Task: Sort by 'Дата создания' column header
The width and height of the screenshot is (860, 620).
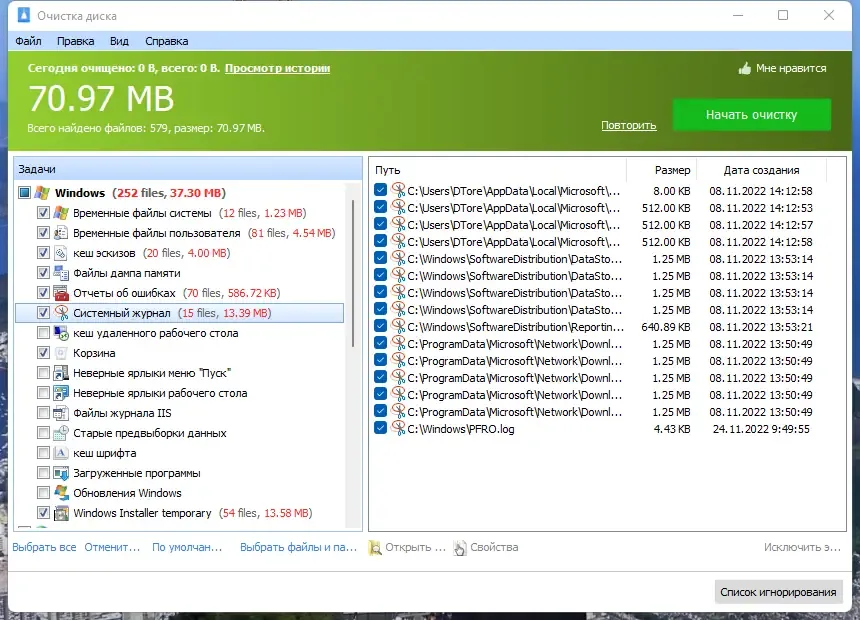Action: point(761,170)
